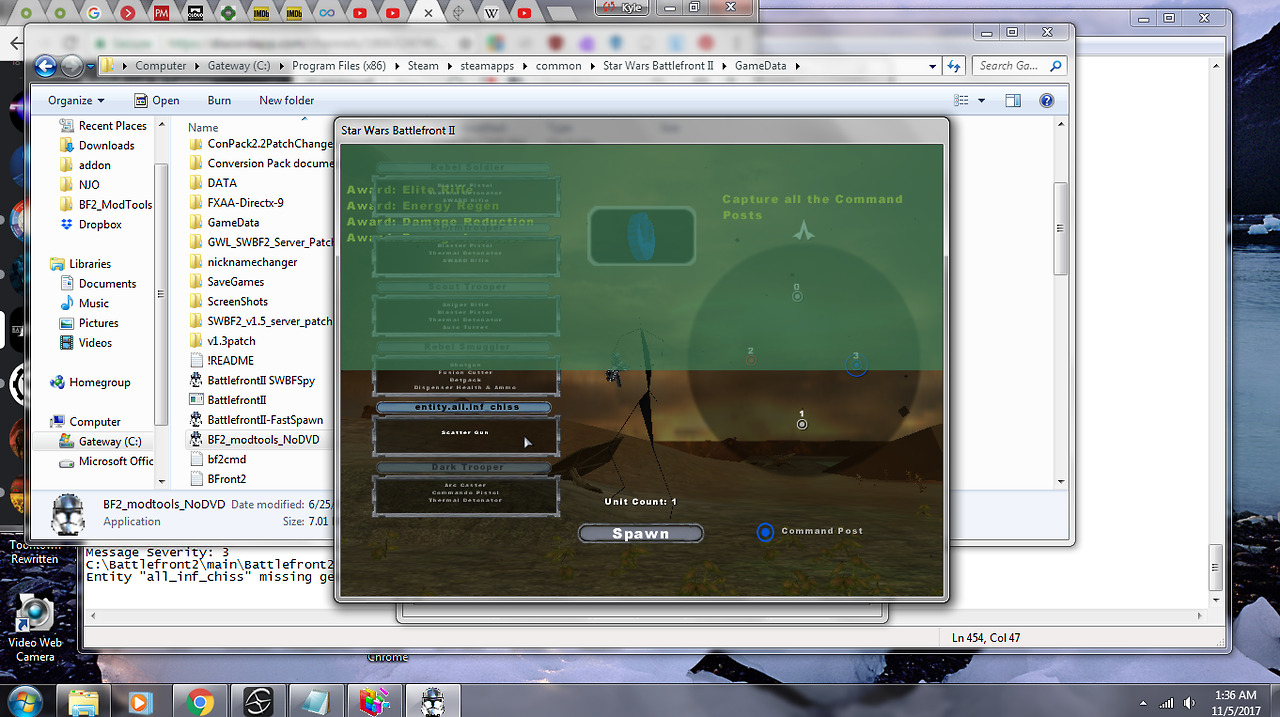Click the address bar refresh icon

pos(954,66)
